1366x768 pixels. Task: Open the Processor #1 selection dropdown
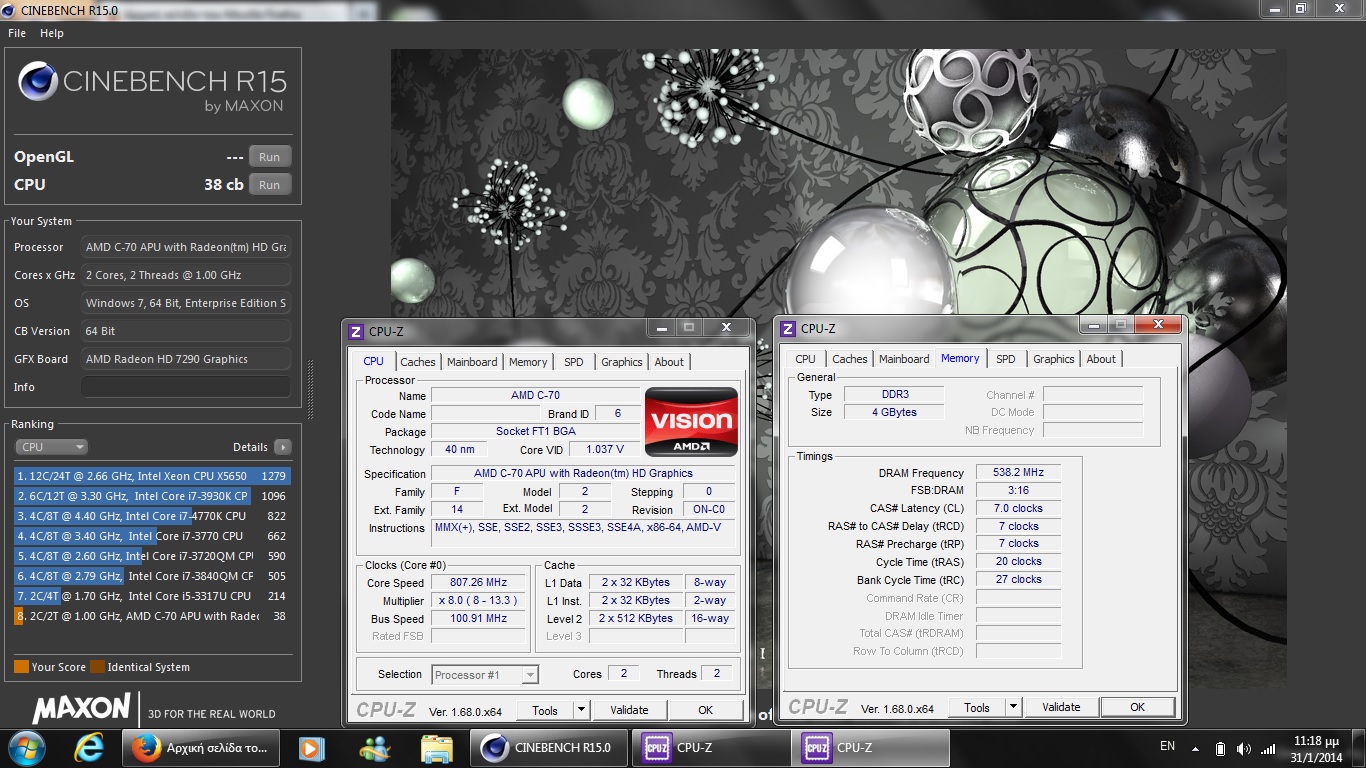click(485, 675)
